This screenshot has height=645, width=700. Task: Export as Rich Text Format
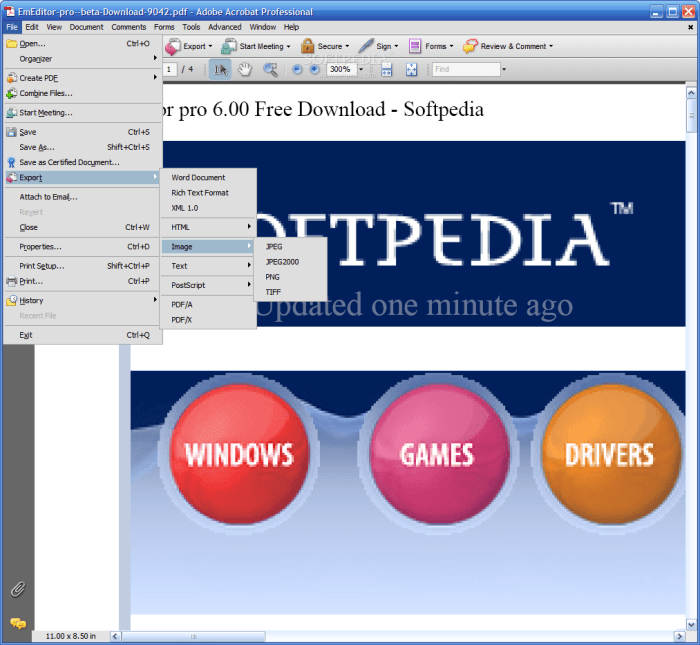coord(208,192)
